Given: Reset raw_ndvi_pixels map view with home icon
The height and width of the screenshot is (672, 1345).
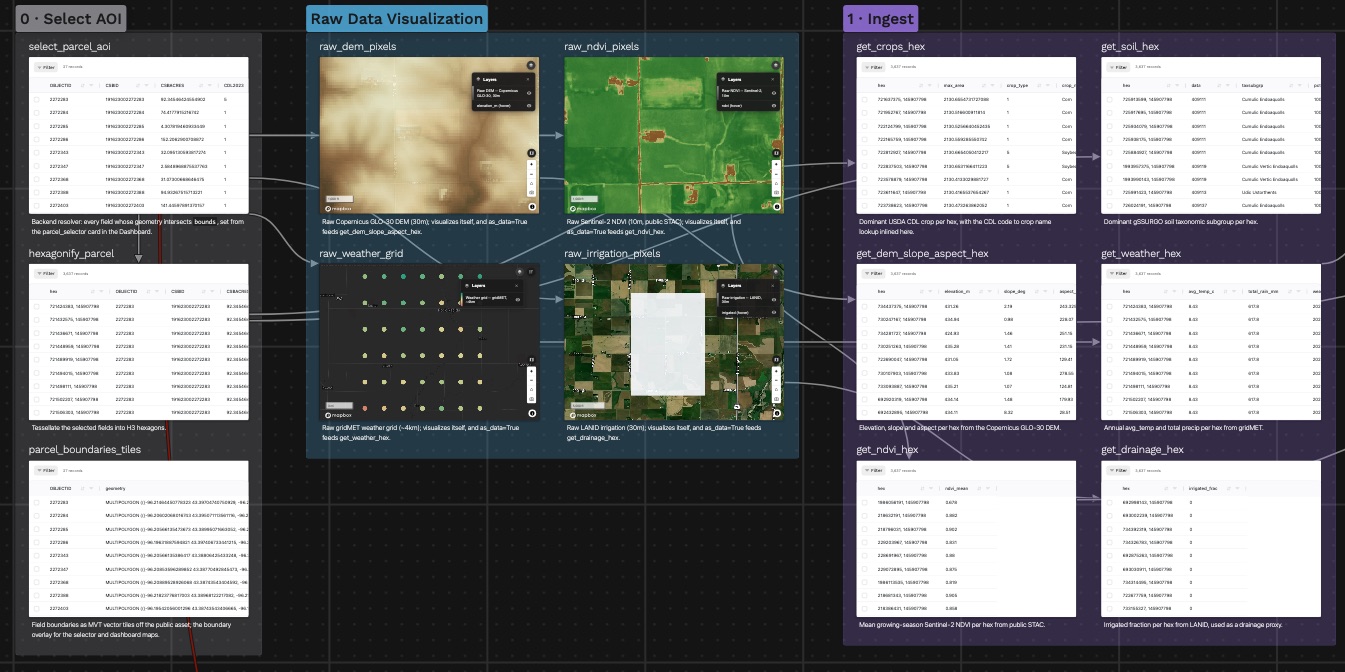Looking at the screenshot, I should click(x=776, y=183).
